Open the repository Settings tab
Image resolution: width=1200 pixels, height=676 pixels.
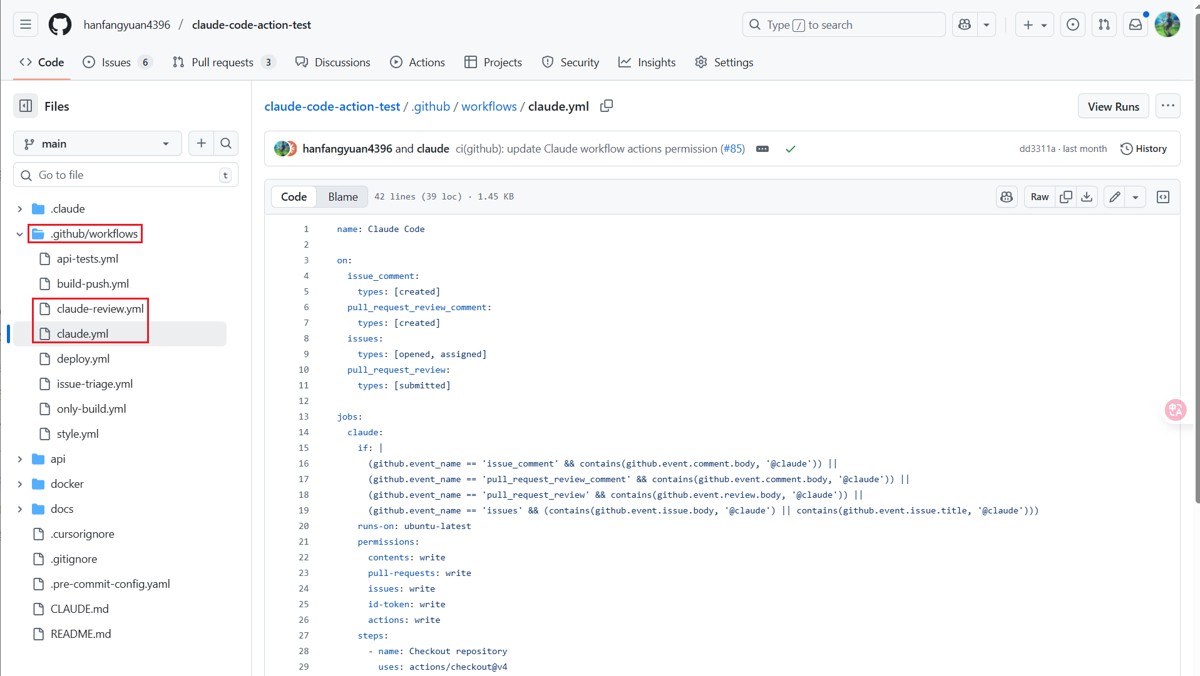tap(724, 62)
